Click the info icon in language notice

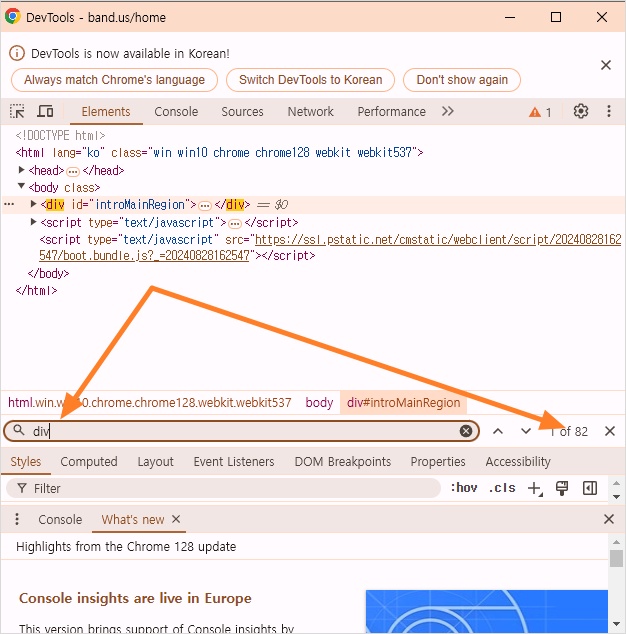(17, 53)
